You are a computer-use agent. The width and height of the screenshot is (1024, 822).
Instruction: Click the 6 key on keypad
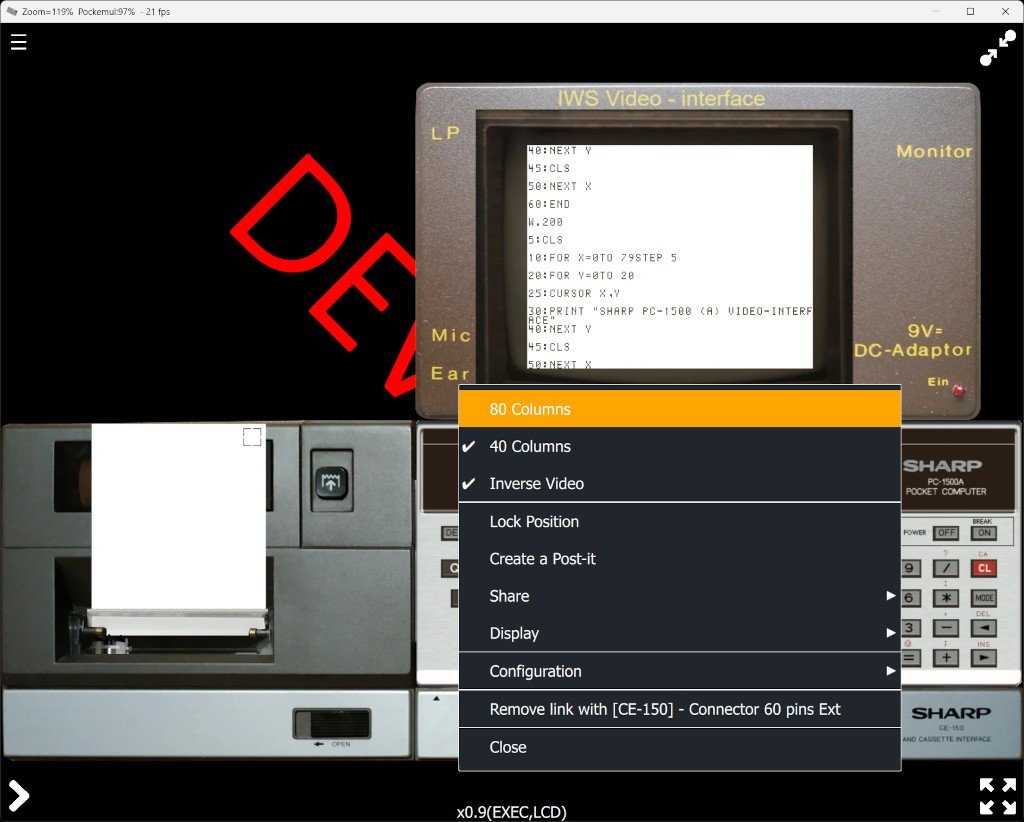pos(911,598)
